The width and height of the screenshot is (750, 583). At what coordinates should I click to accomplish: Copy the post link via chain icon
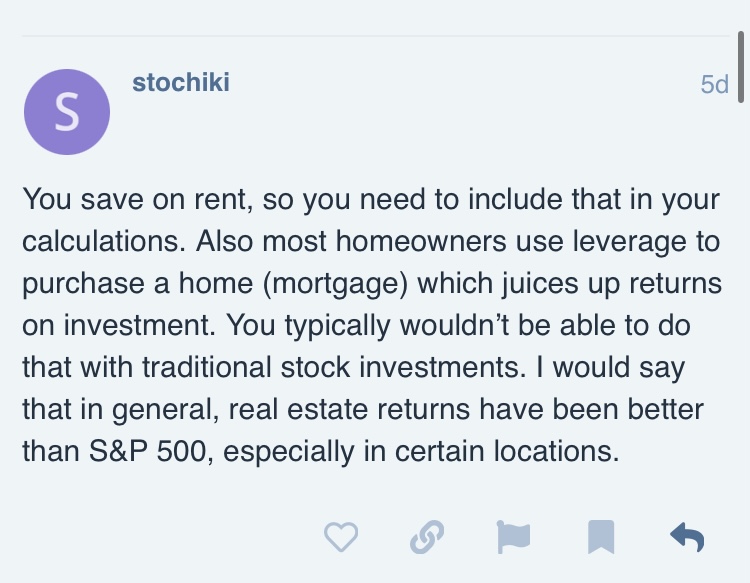pos(427,537)
